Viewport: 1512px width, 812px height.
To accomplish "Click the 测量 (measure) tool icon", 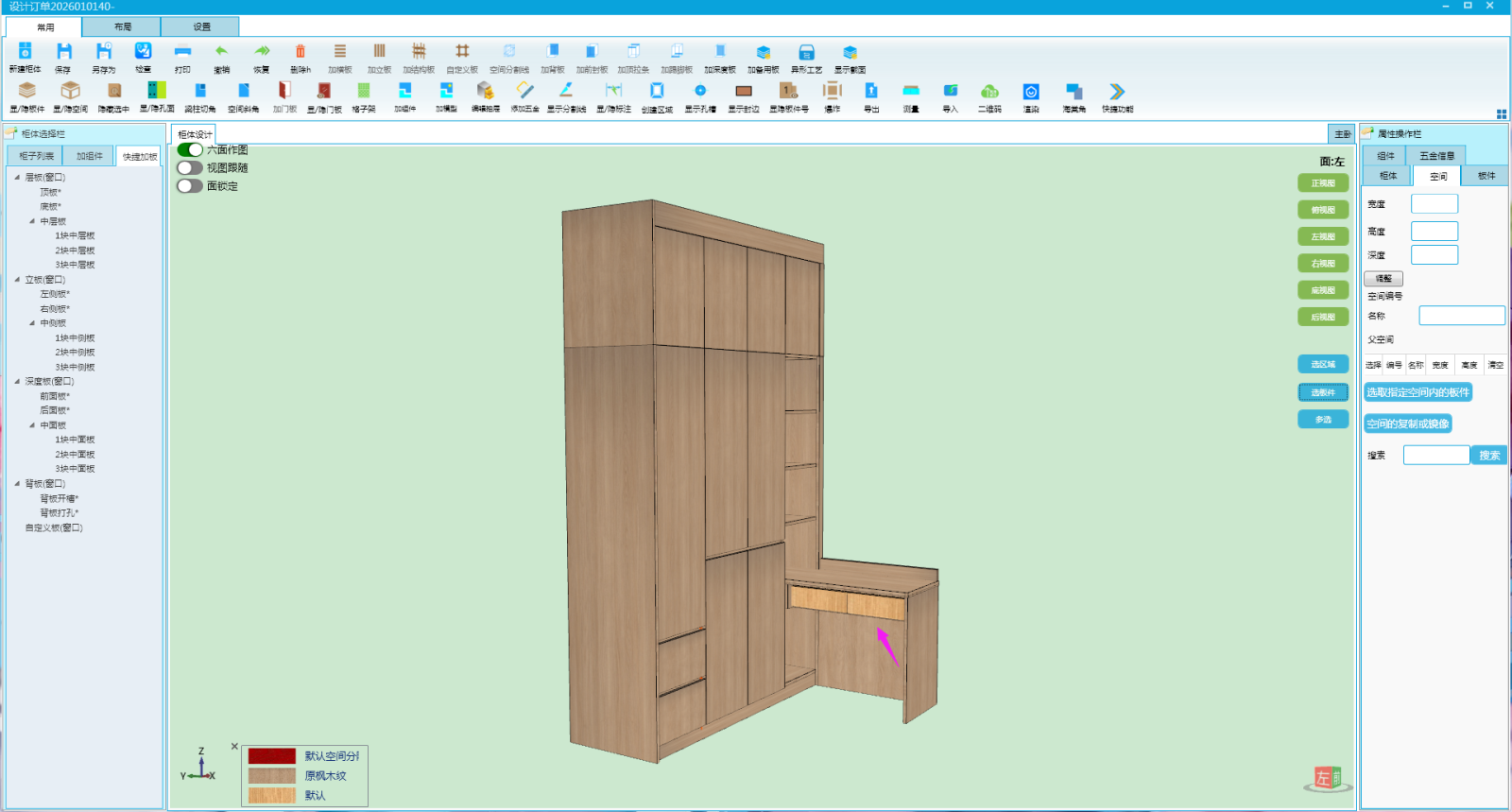I will tap(911, 91).
